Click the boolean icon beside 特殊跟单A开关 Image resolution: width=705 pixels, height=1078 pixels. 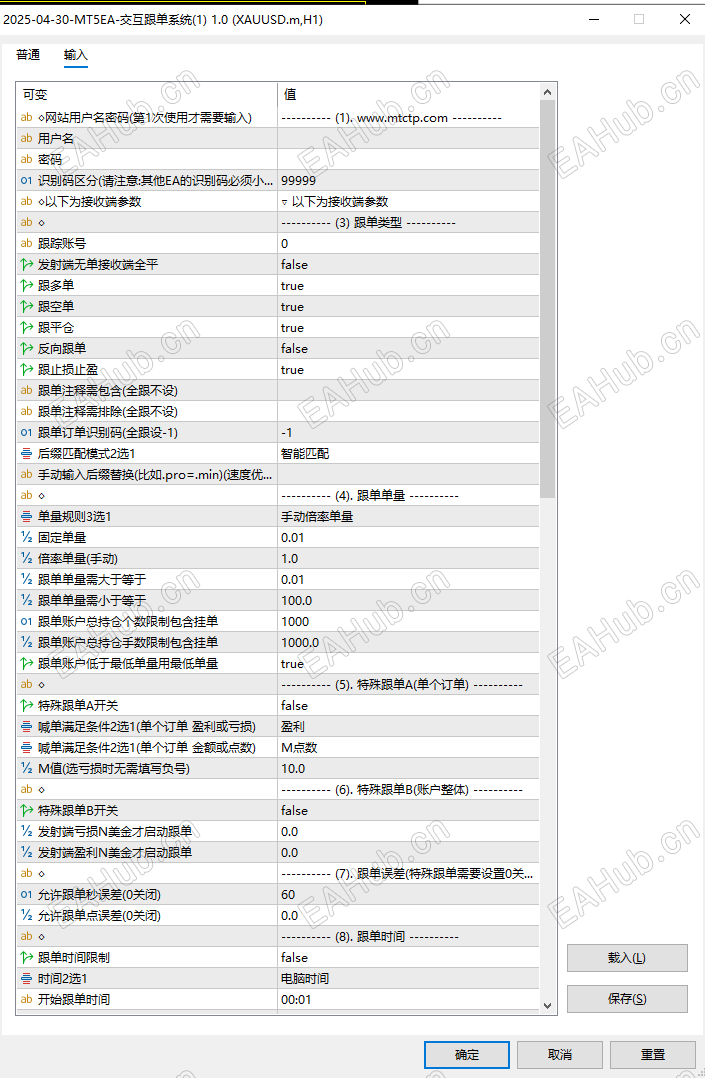click(x=26, y=705)
